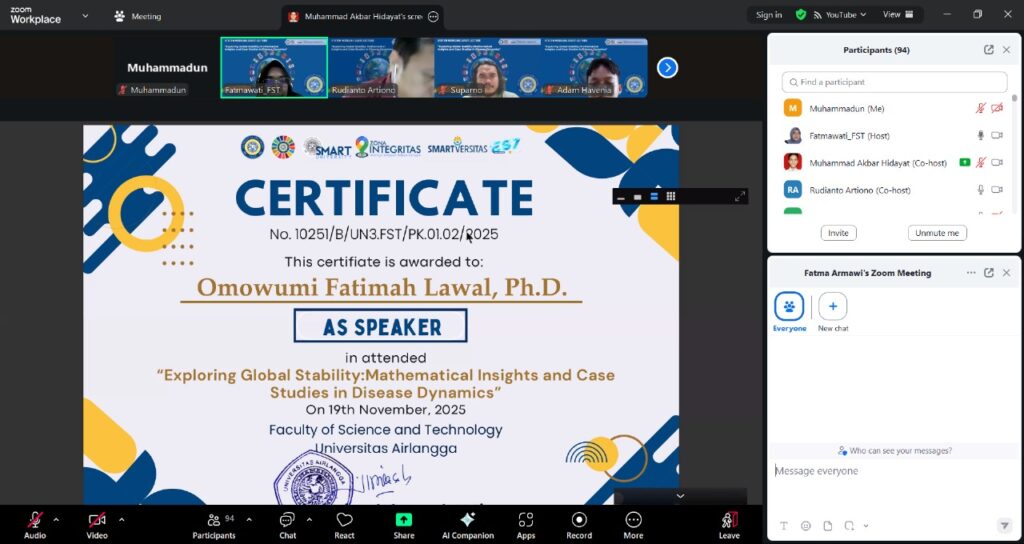The width and height of the screenshot is (1024, 544).
Task: Open the React emoji panel
Action: [x=345, y=524]
